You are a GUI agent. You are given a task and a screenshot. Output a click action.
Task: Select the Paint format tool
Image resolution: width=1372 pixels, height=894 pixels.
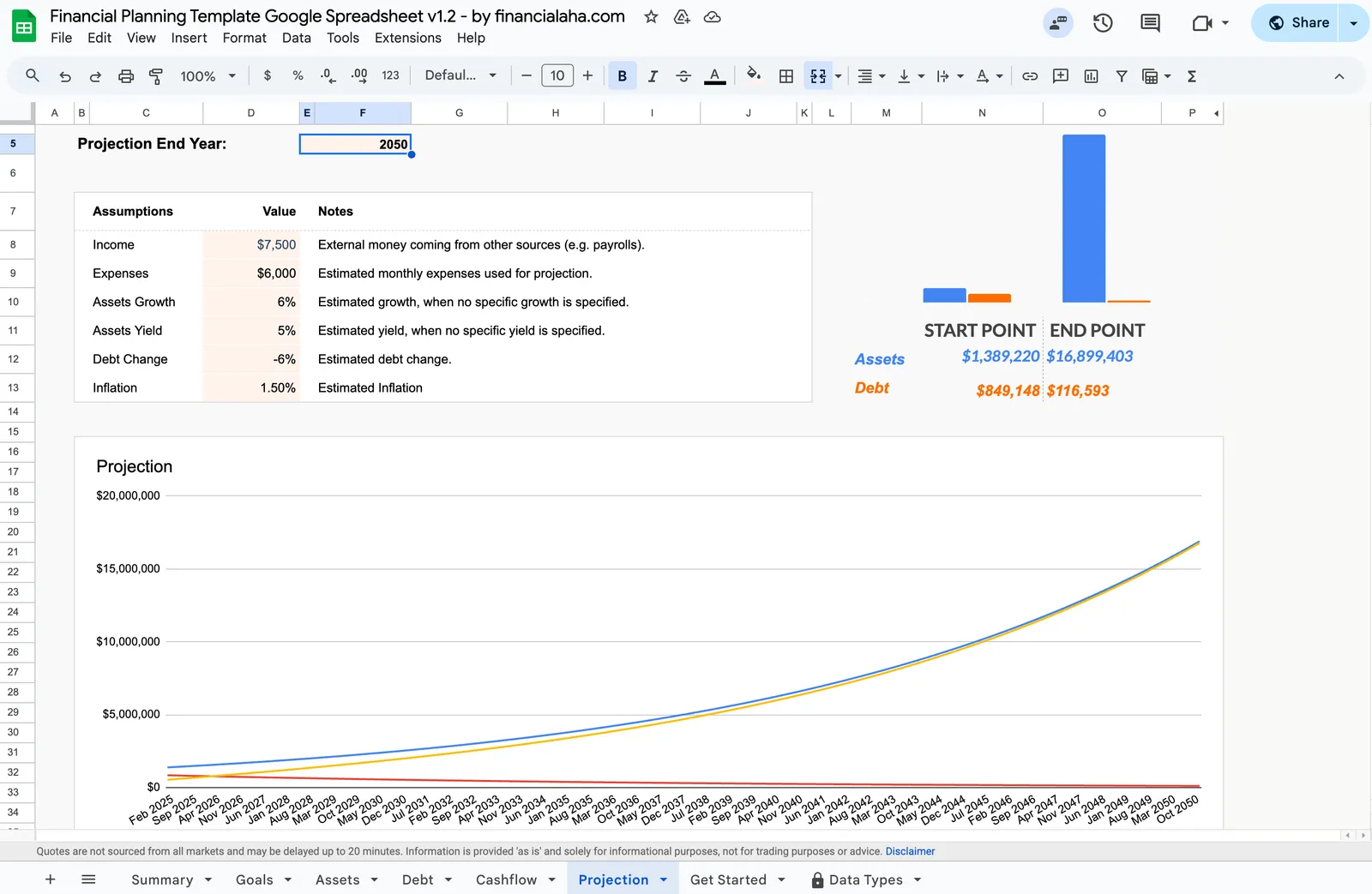coord(155,75)
